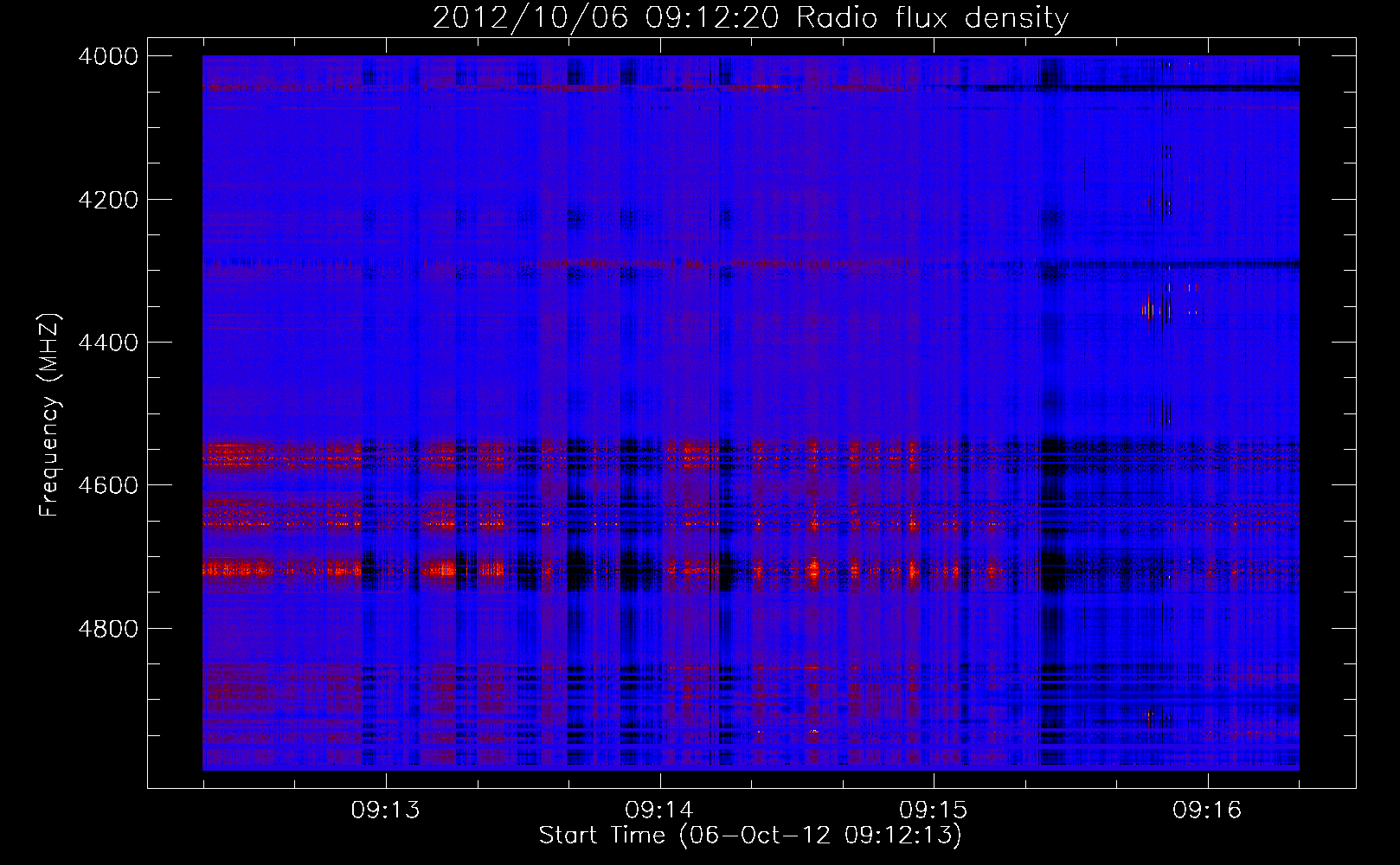Image resolution: width=1400 pixels, height=865 pixels.
Task: Click the 'Start Time (06-Oct-12 09:12:13)' label
Action: click(750, 836)
